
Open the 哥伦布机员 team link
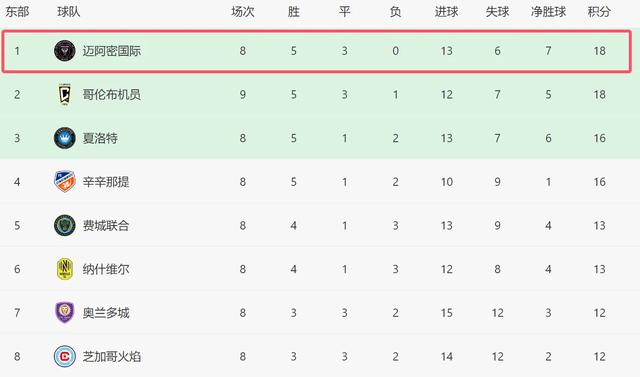pyautogui.click(x=112, y=95)
